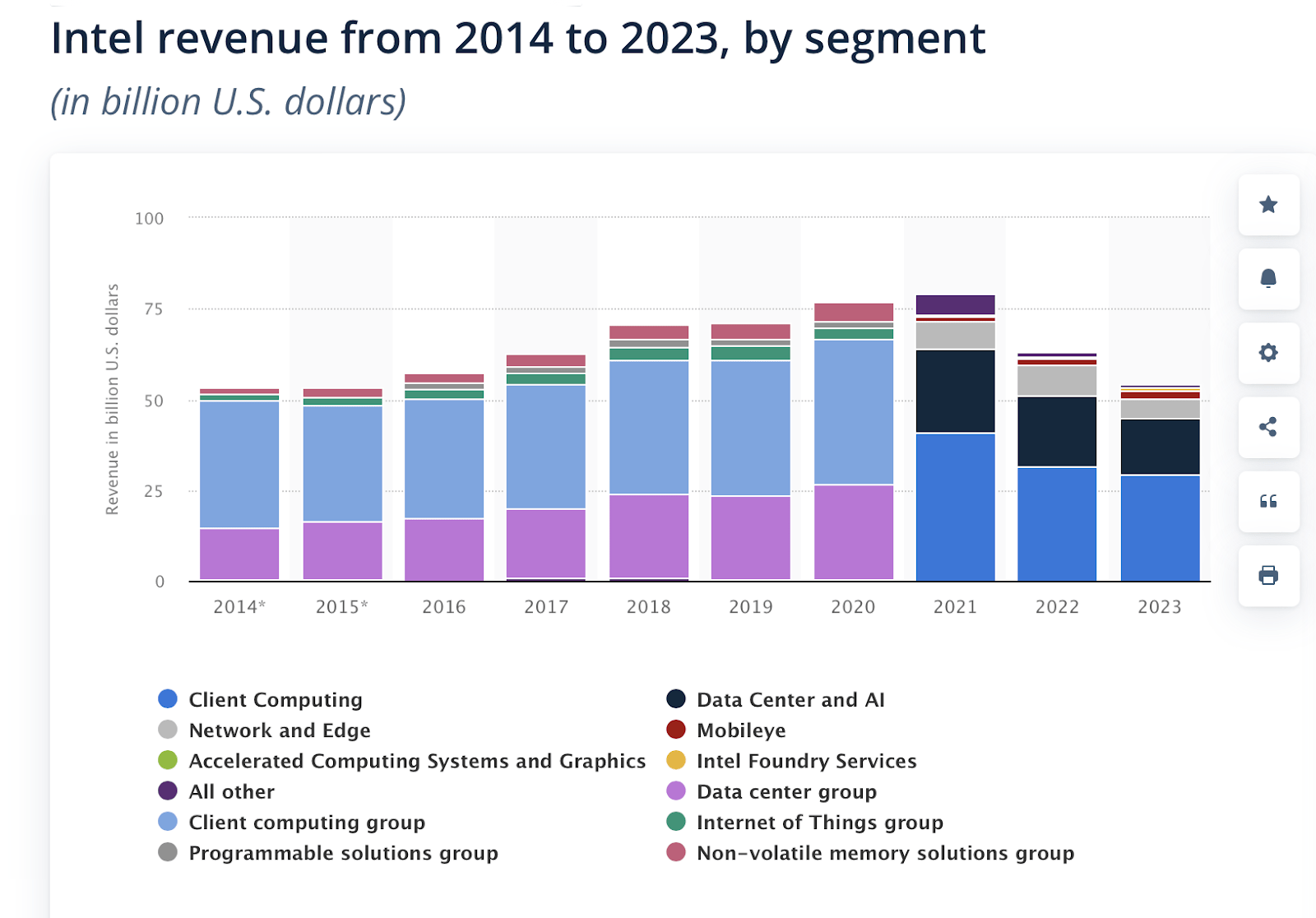The image size is (1316, 918).
Task: Click the share icon
Action: (x=1267, y=427)
